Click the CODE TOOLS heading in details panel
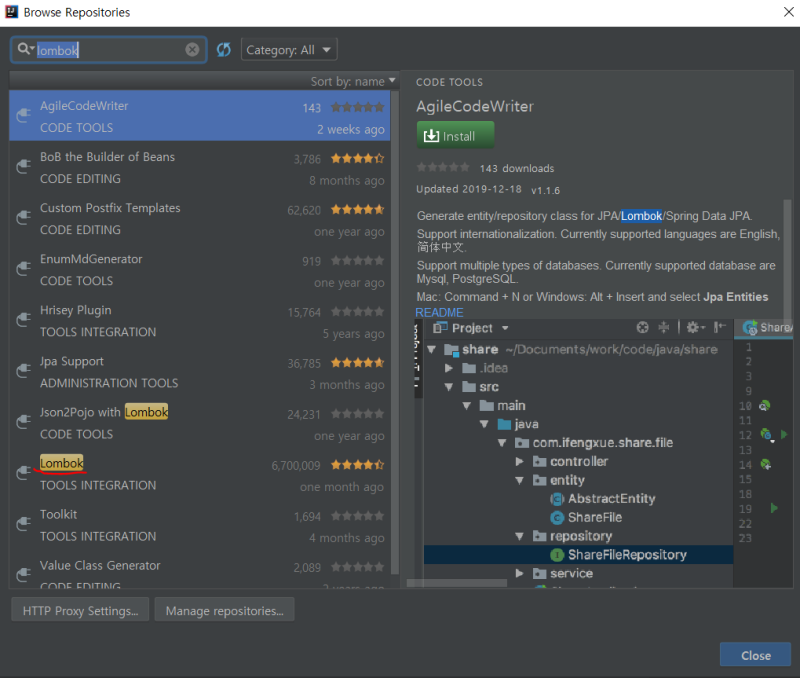 [x=449, y=82]
